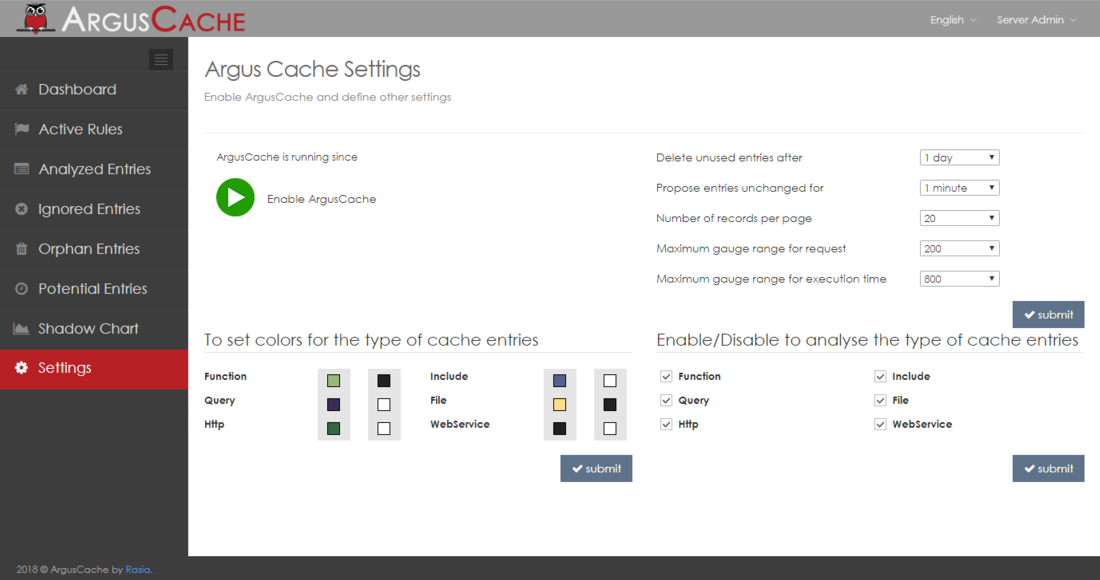Open Potential Entries page
This screenshot has width=1100, height=580.
tap(94, 290)
